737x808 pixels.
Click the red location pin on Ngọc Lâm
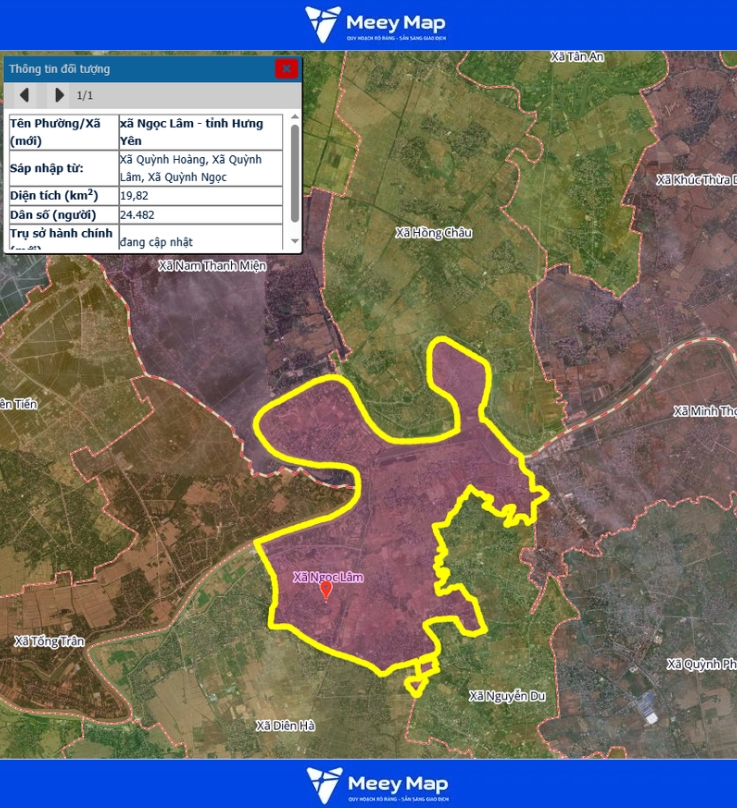coord(325,590)
